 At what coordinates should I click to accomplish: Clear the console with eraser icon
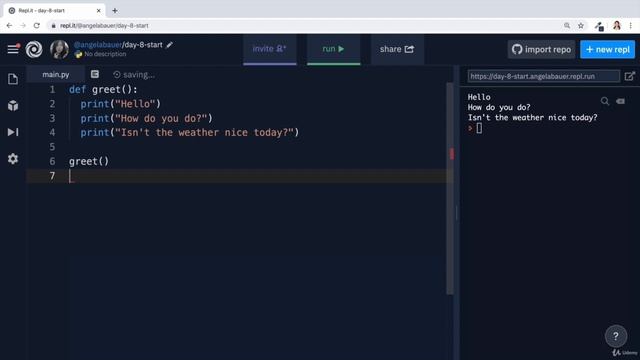(x=620, y=101)
